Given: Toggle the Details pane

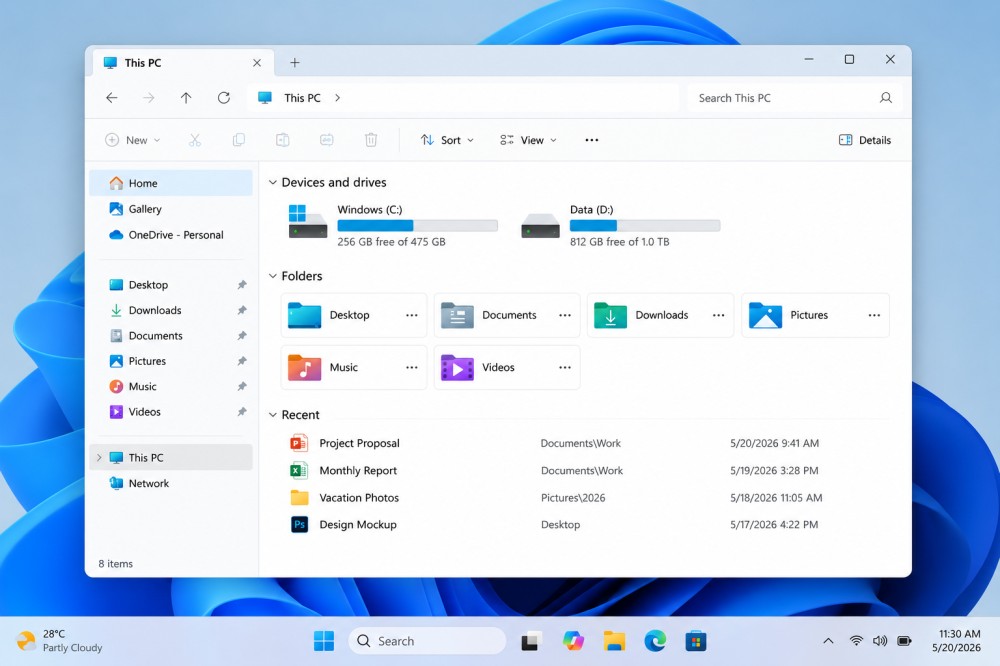Looking at the screenshot, I should coord(865,140).
